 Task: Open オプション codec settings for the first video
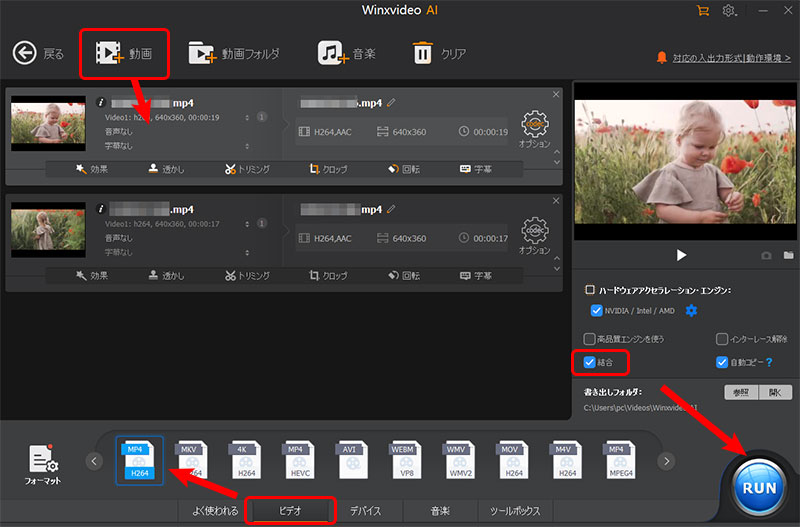click(x=536, y=130)
